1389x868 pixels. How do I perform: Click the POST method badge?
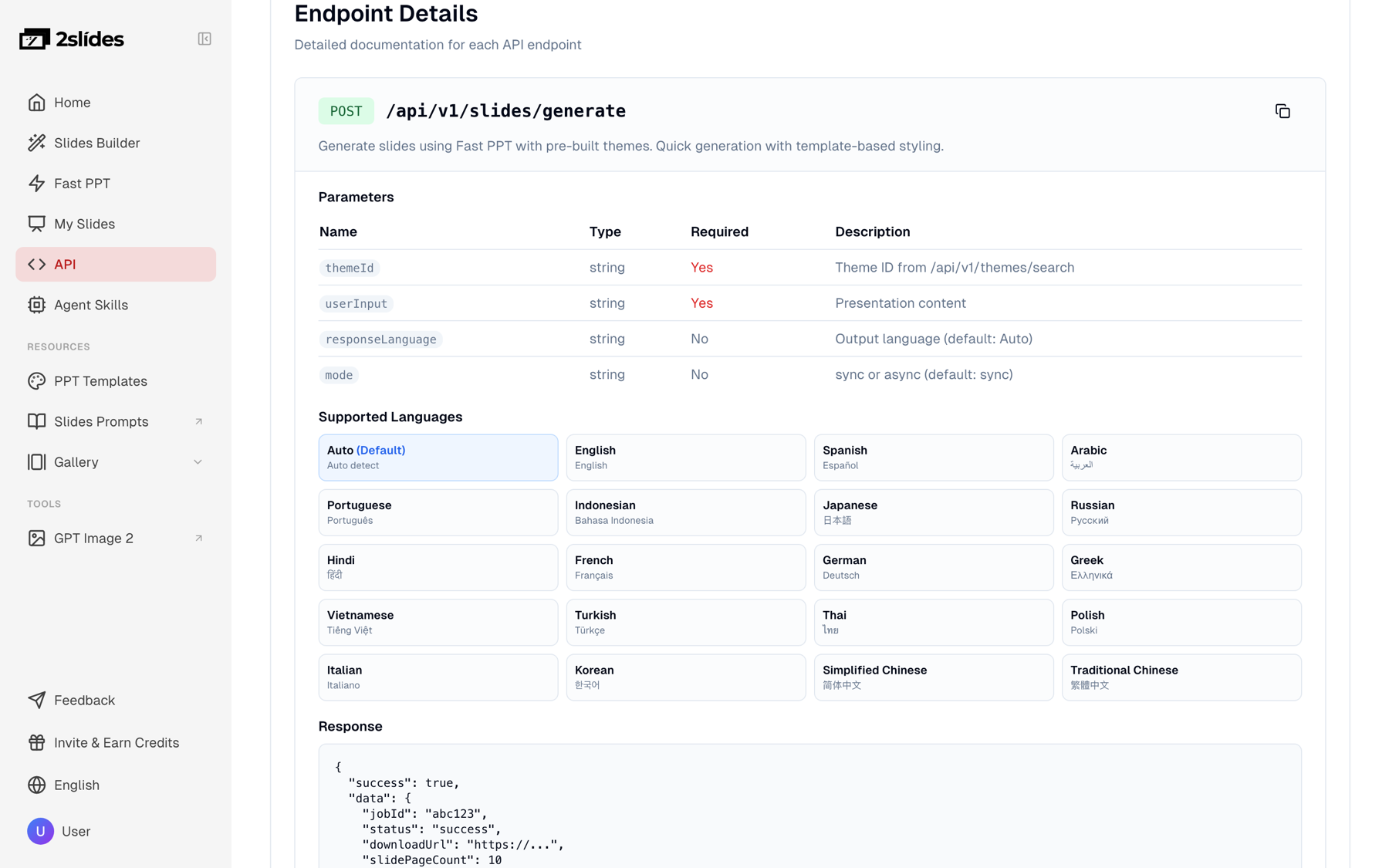pos(346,111)
